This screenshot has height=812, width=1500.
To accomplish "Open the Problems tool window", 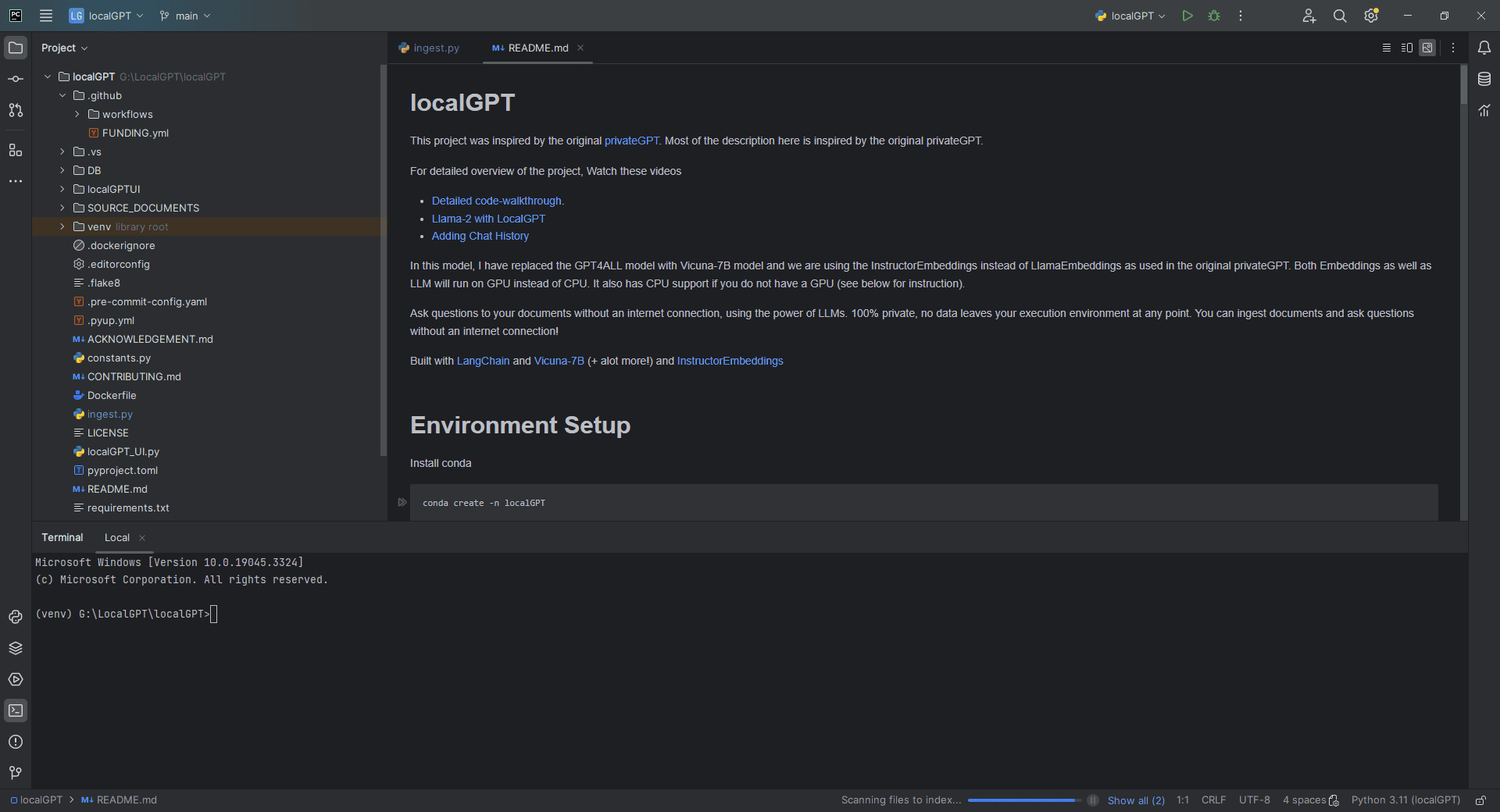I will coord(16,742).
